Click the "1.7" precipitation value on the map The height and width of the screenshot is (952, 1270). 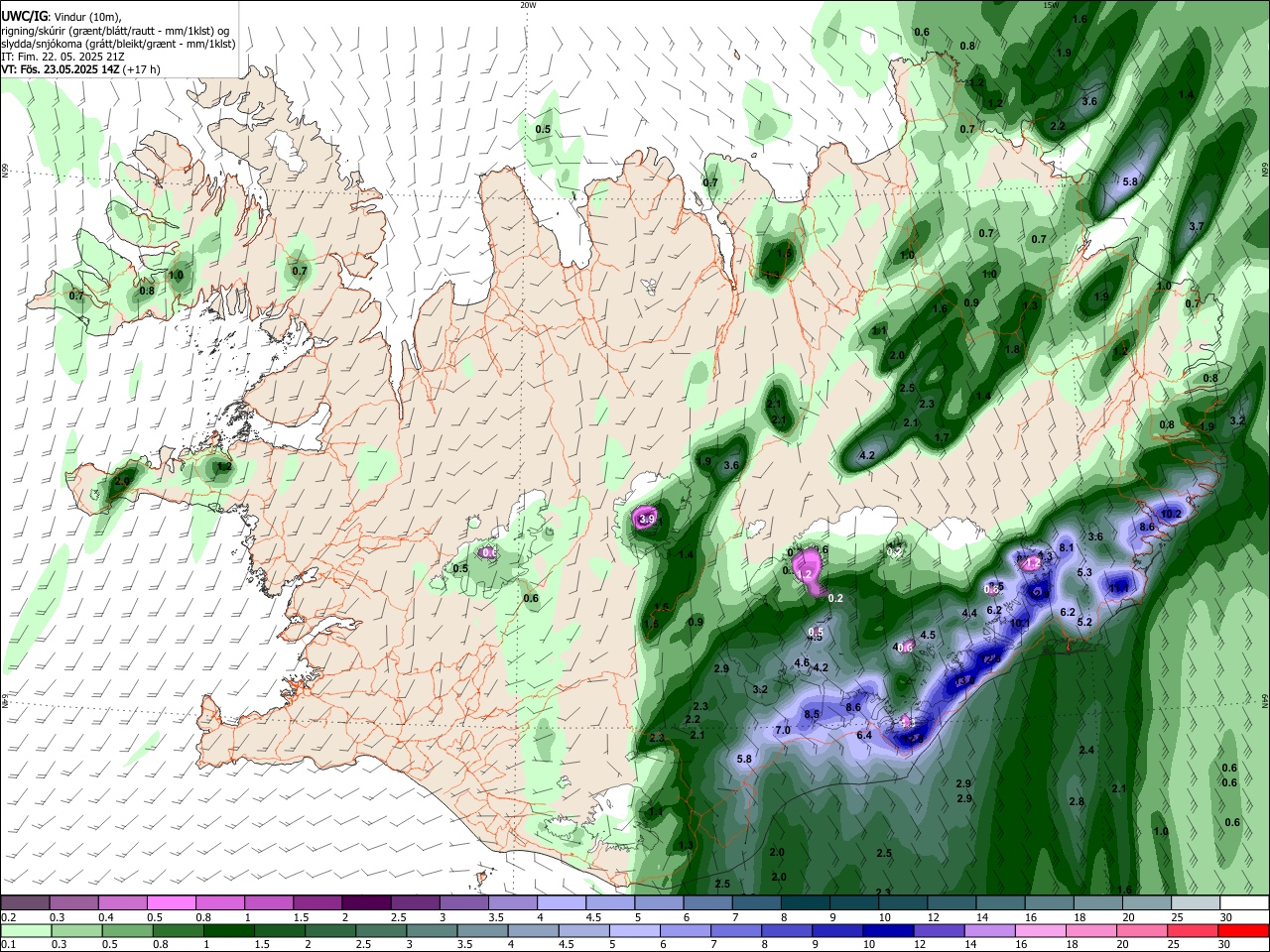943,437
